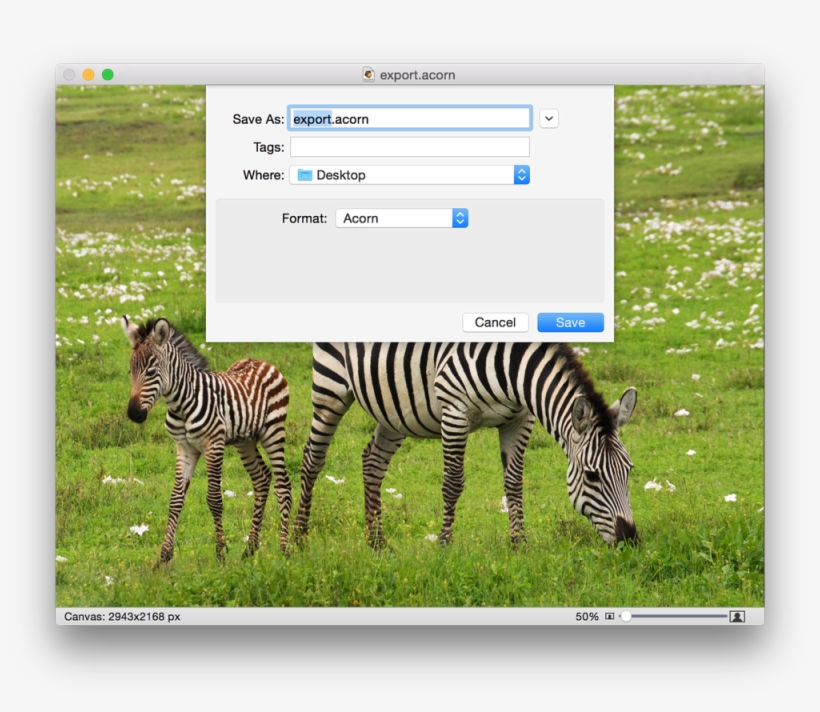Open the Where location dropdown
The height and width of the screenshot is (712, 820).
[409, 175]
